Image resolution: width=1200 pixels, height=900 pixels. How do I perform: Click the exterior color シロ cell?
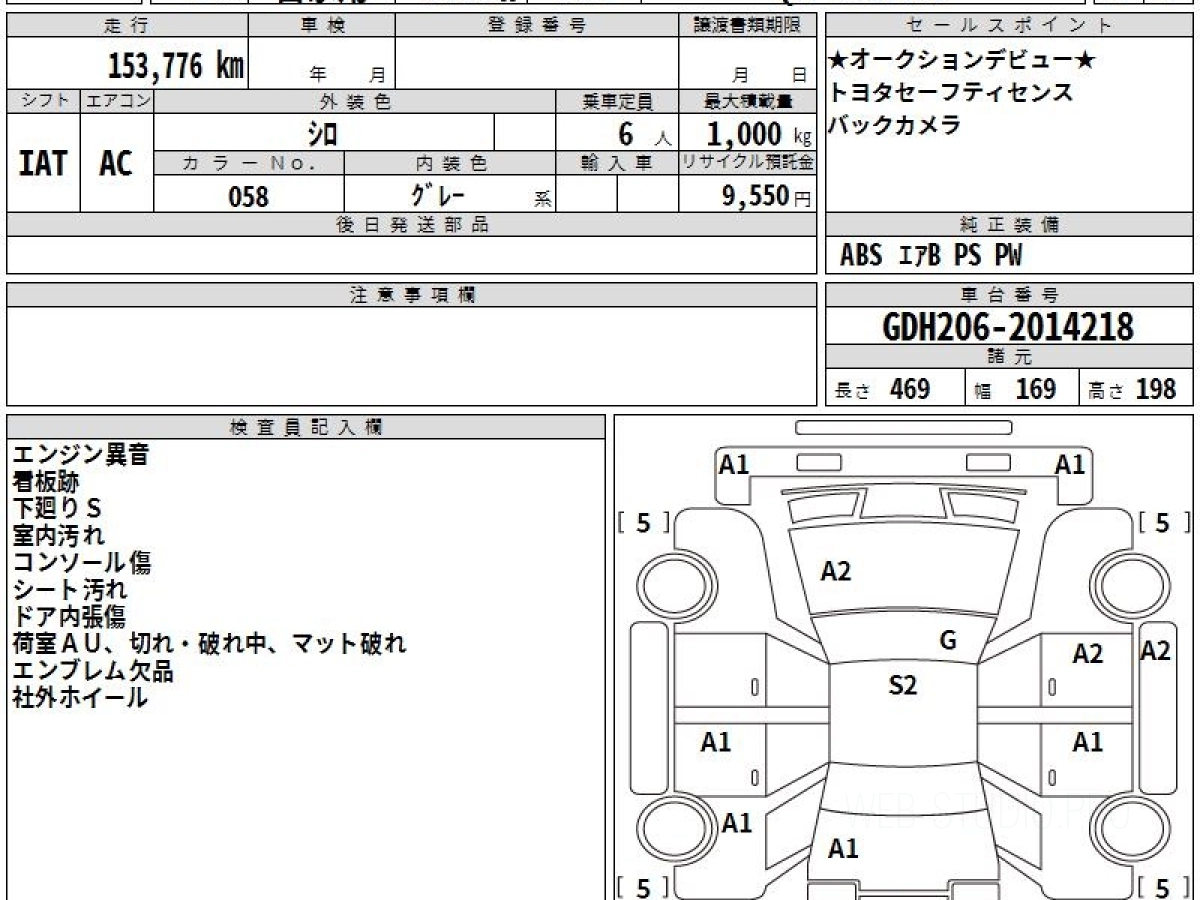[x=323, y=132]
